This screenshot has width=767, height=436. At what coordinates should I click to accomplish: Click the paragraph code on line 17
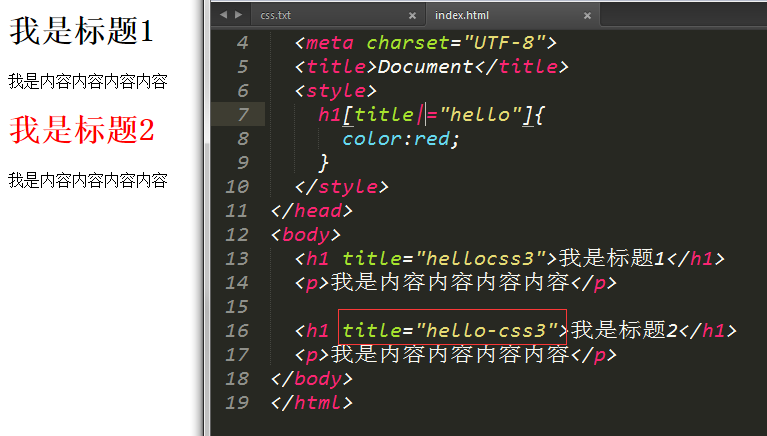455,354
